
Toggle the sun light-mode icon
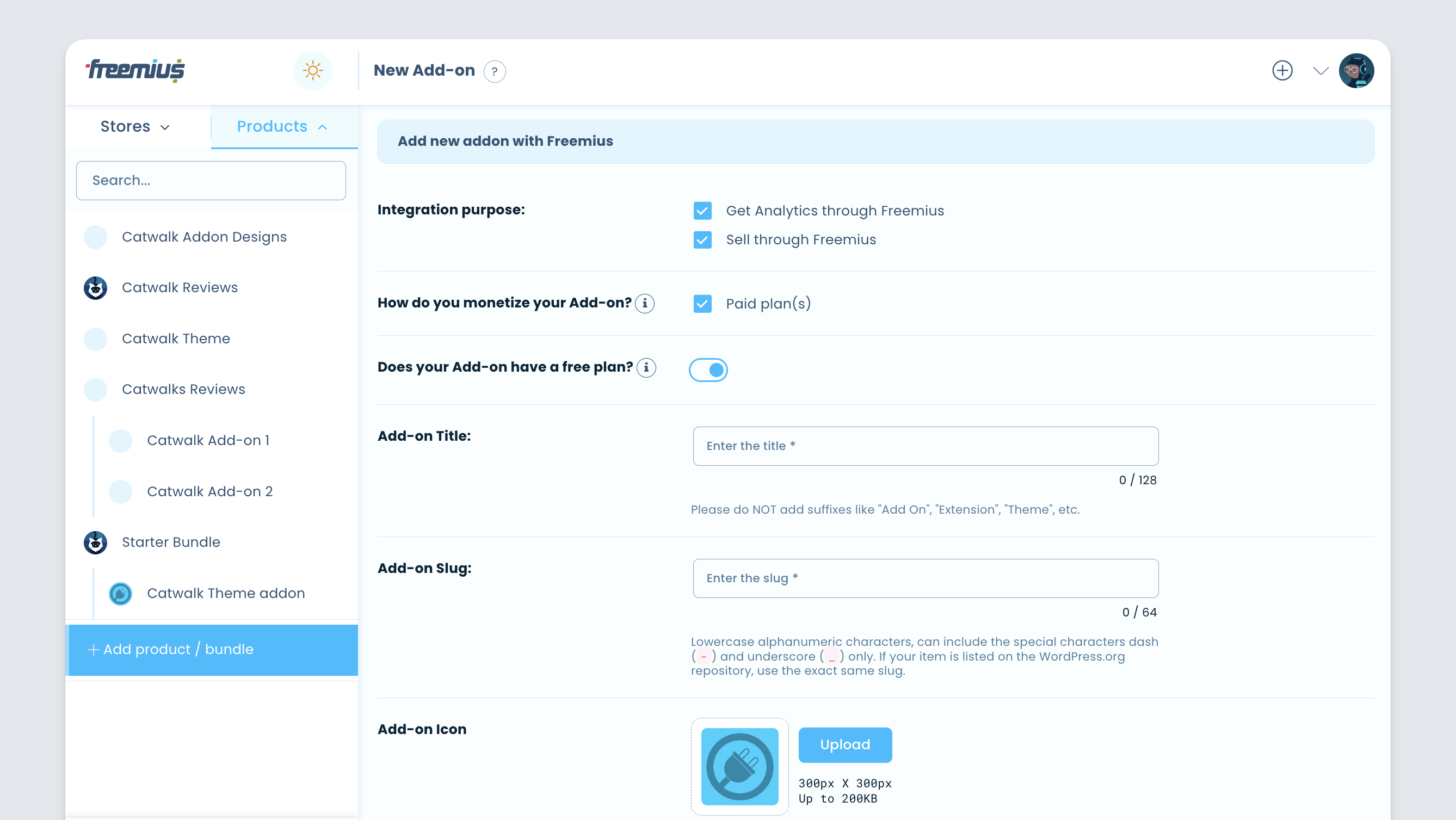pos(312,71)
